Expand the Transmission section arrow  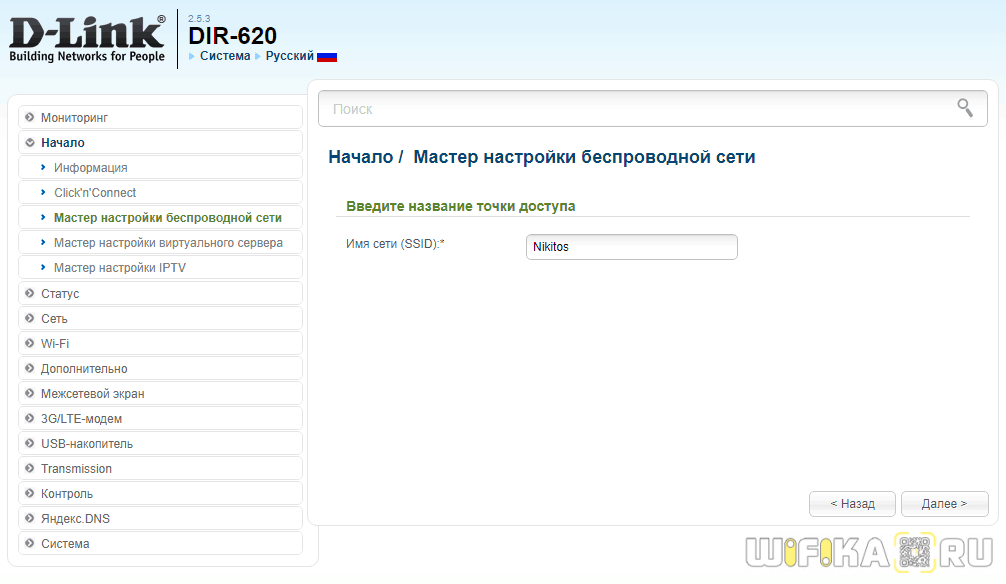30,468
